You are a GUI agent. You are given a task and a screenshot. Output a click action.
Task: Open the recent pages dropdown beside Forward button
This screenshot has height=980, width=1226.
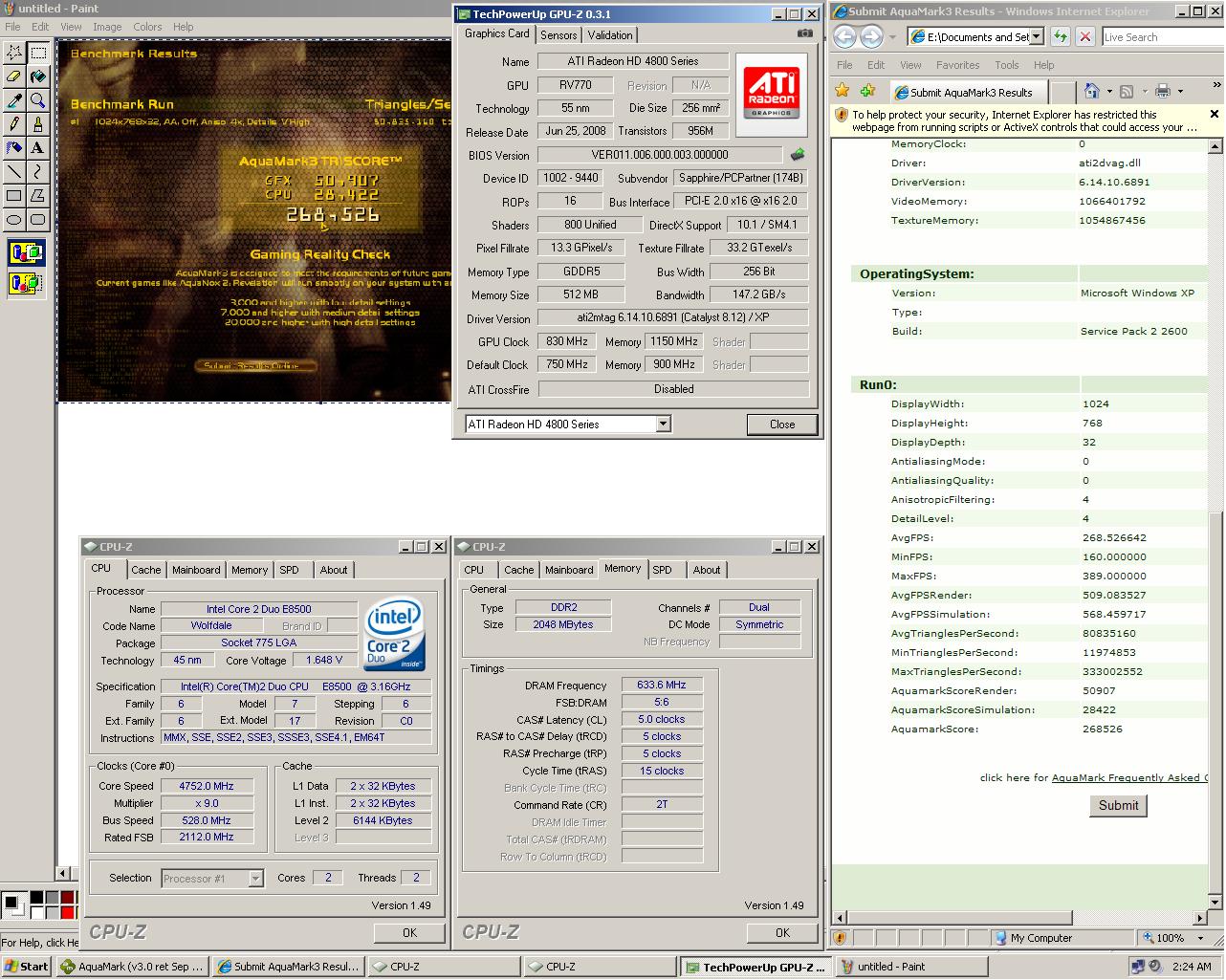click(x=893, y=37)
